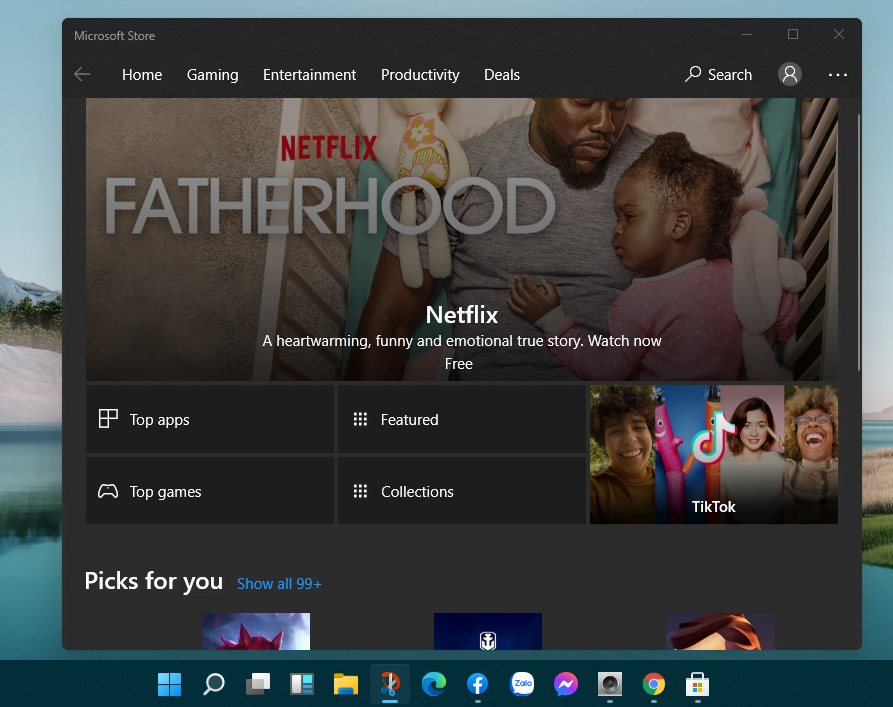893x707 pixels.
Task: Launch Google Chrome from taskbar
Action: point(654,684)
